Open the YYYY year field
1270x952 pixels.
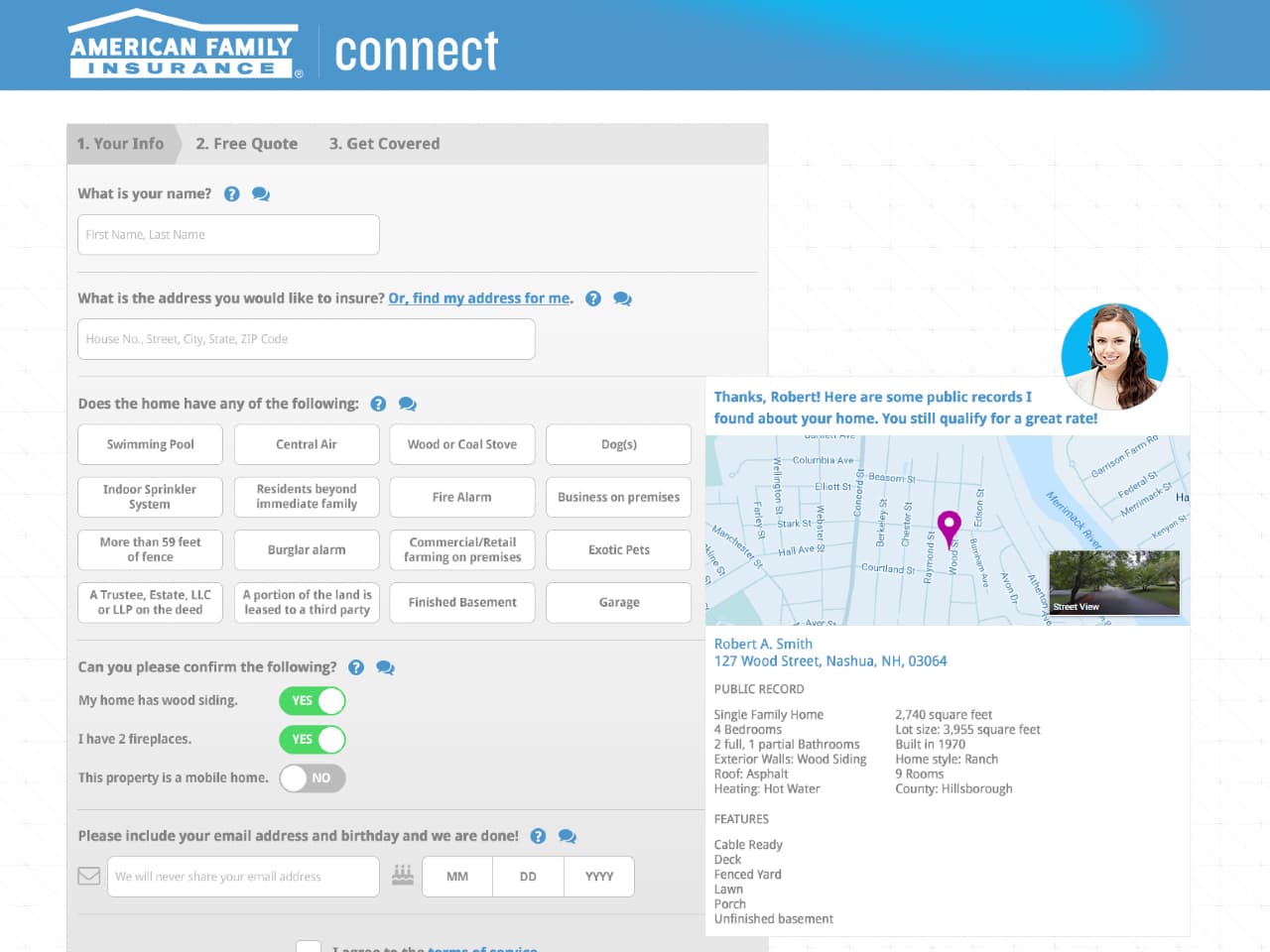coord(598,876)
